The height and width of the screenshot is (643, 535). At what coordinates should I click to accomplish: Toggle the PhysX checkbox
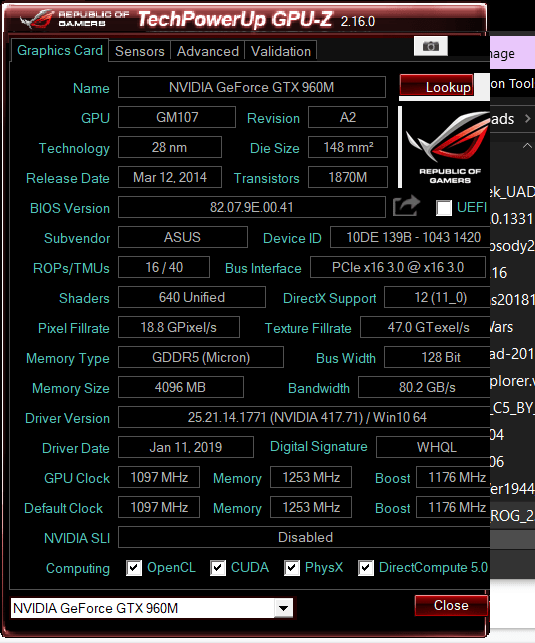pyautogui.click(x=291, y=568)
